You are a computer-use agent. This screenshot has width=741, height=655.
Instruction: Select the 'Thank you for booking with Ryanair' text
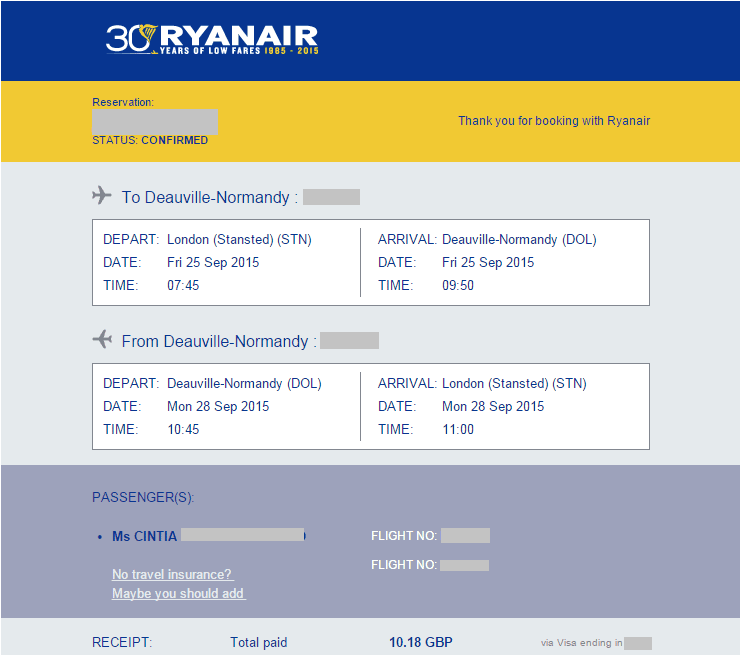pos(554,121)
